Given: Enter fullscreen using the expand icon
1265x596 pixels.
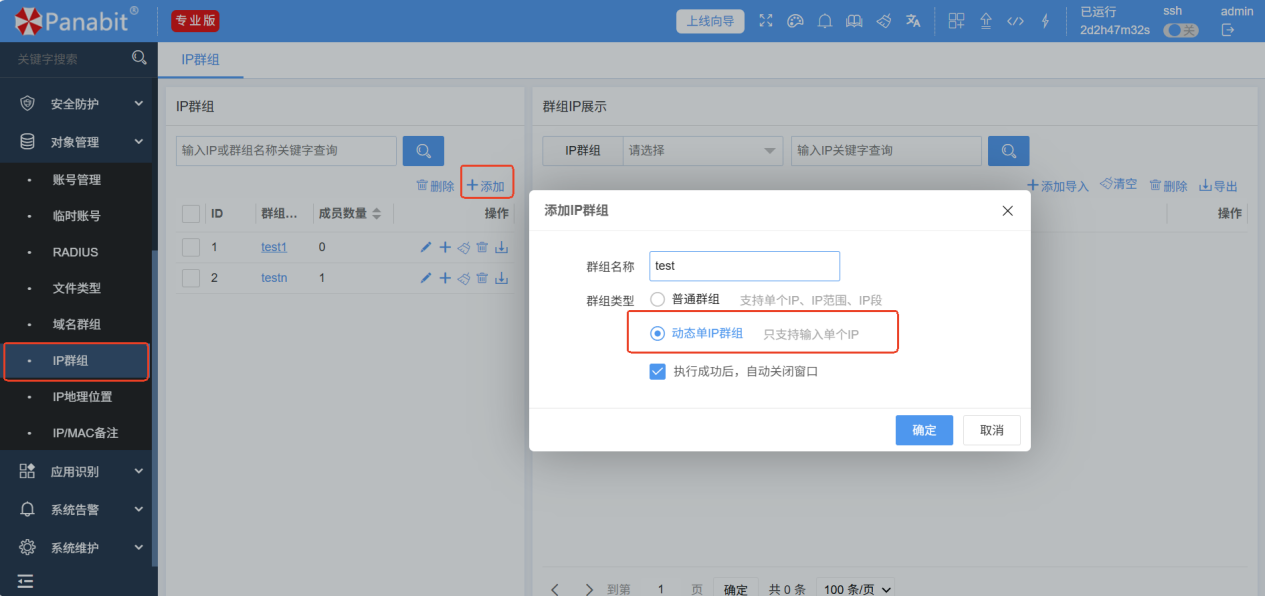Looking at the screenshot, I should click(766, 21).
